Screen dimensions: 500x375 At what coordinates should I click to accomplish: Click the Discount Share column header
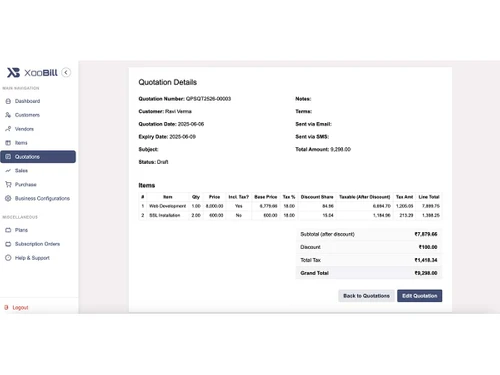pos(317,197)
